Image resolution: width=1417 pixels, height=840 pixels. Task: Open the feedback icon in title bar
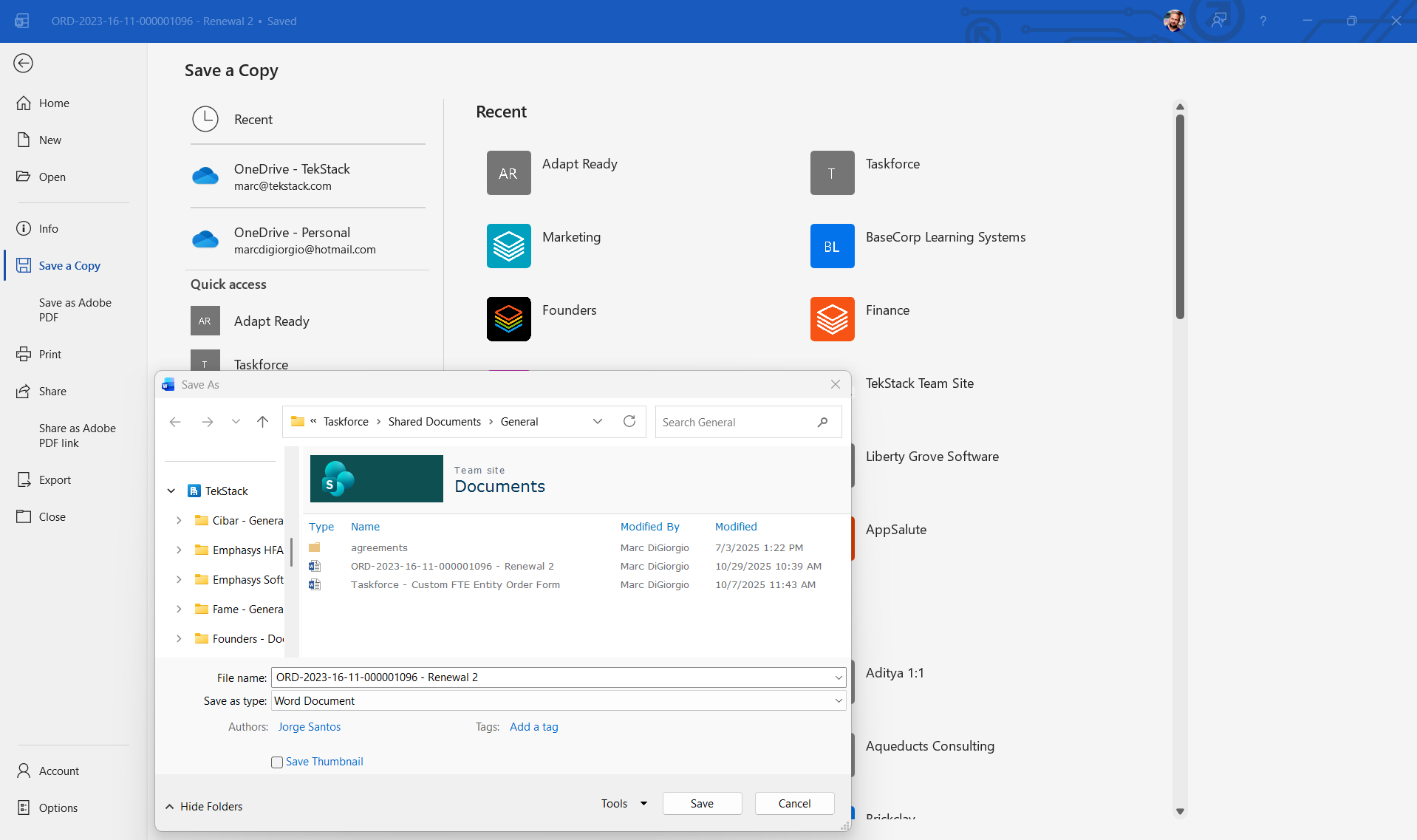pos(1219,21)
